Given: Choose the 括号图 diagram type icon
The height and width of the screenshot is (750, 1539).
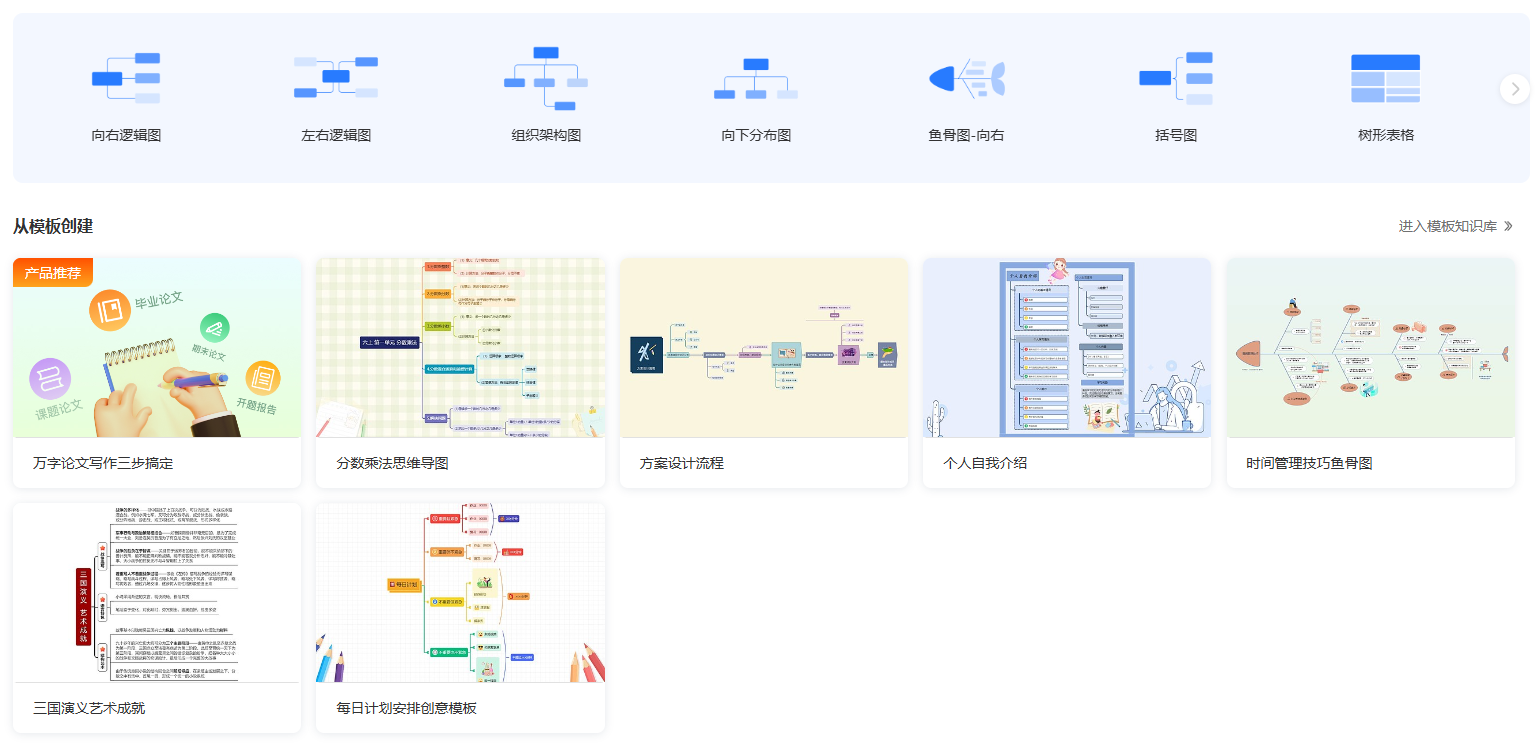Looking at the screenshot, I should (x=1175, y=75).
